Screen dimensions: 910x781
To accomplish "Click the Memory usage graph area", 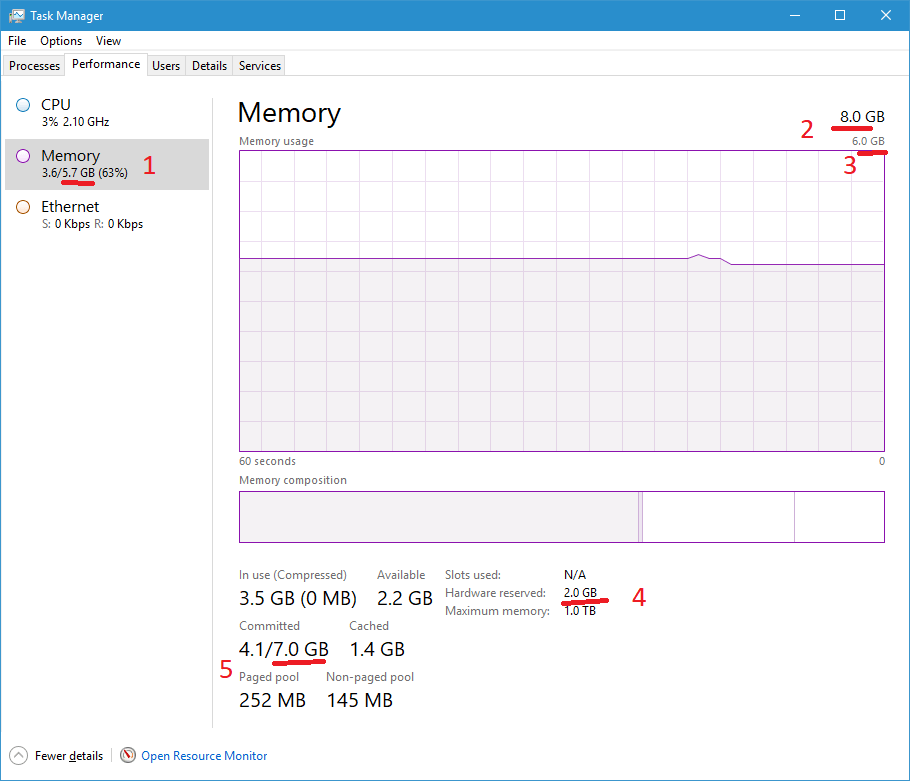I will (560, 300).
